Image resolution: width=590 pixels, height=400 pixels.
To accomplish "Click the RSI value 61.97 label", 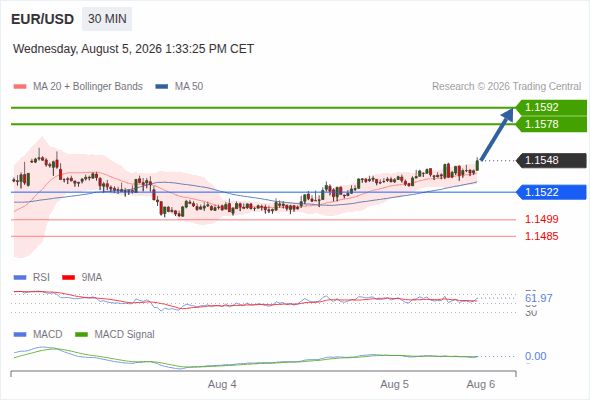I will pyautogui.click(x=539, y=298).
